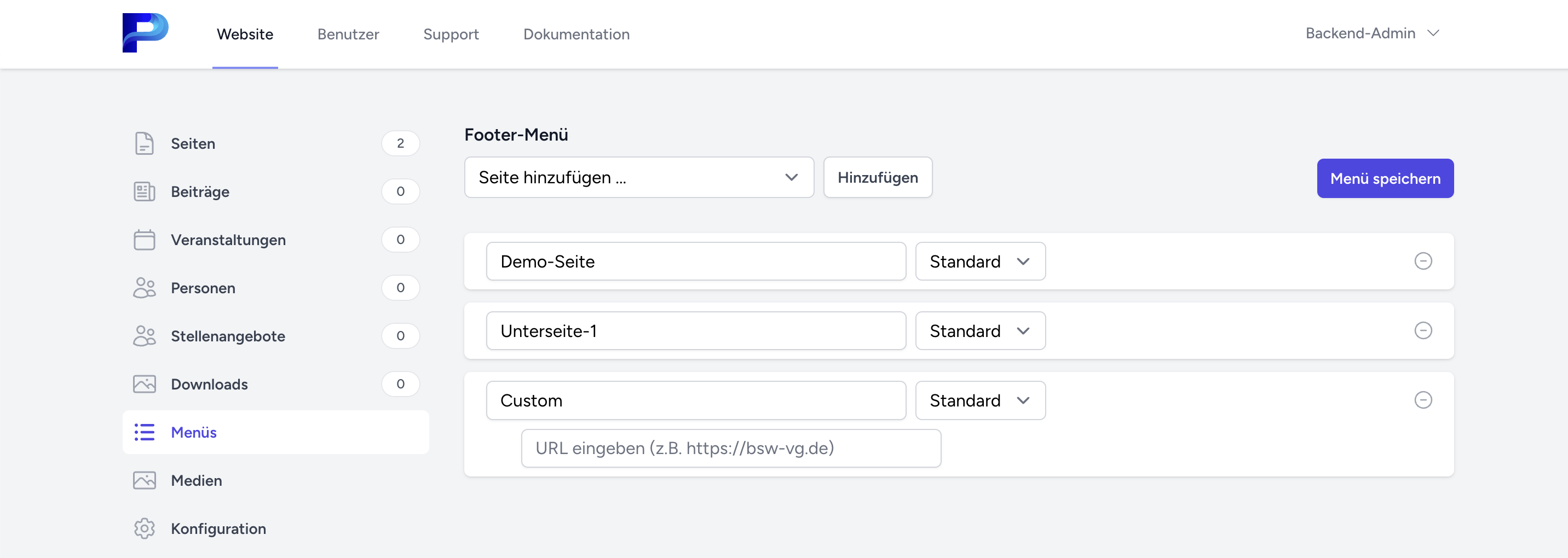Click the Downloads image icon

(x=144, y=384)
